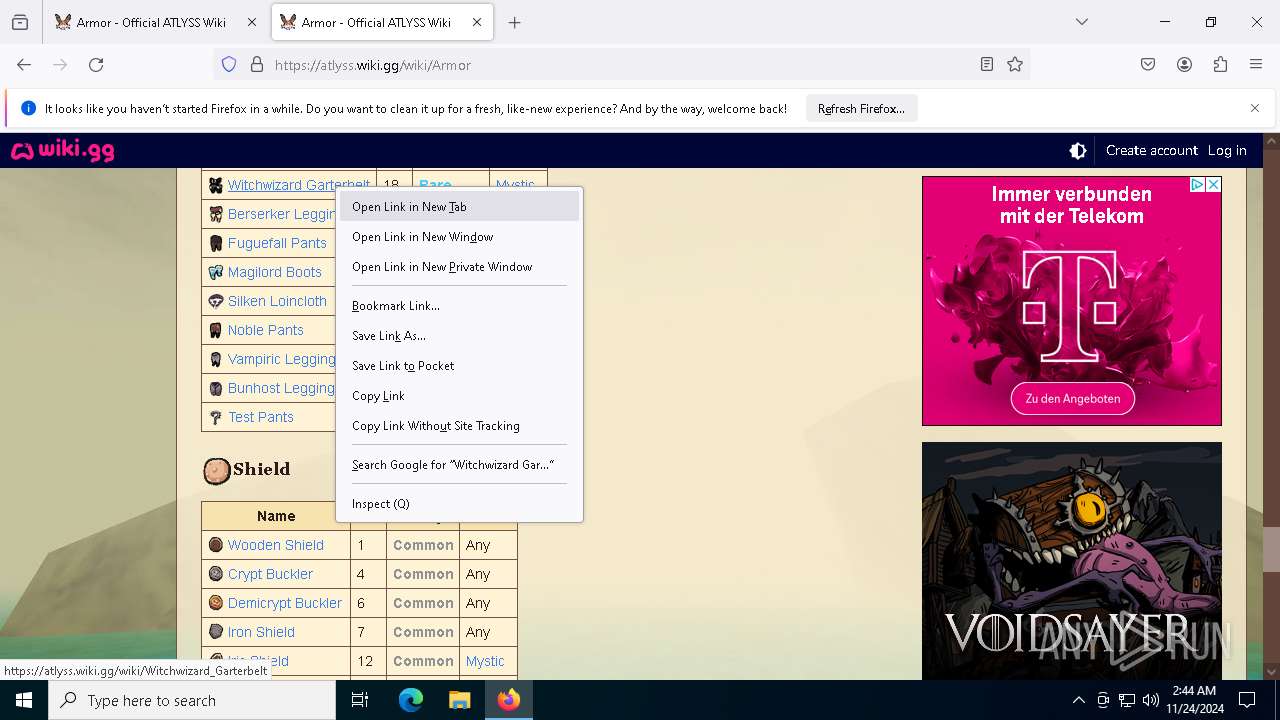Choose Copy Link Without Site Tracking
This screenshot has height=720, width=1280.
(459, 426)
